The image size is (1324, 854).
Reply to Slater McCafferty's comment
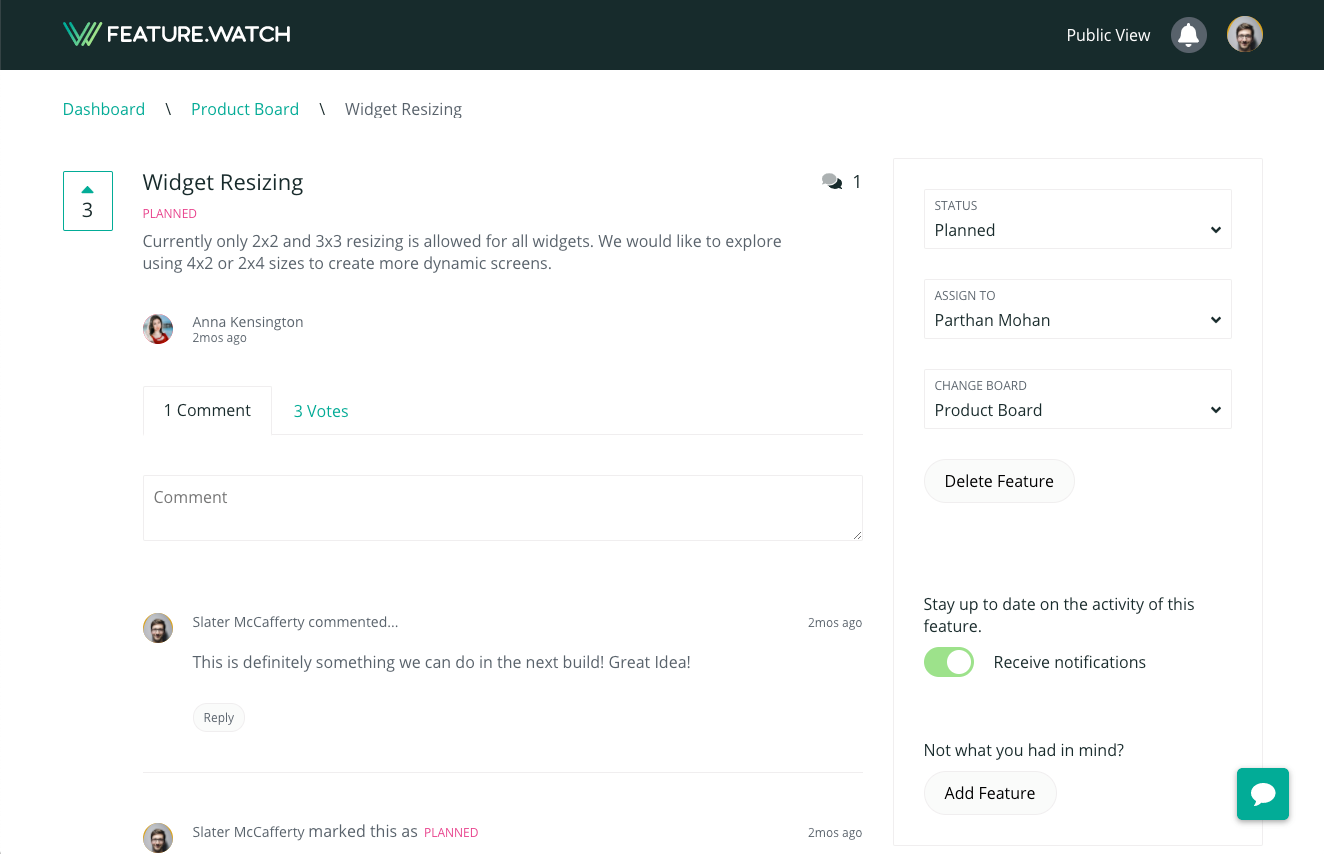click(x=218, y=717)
